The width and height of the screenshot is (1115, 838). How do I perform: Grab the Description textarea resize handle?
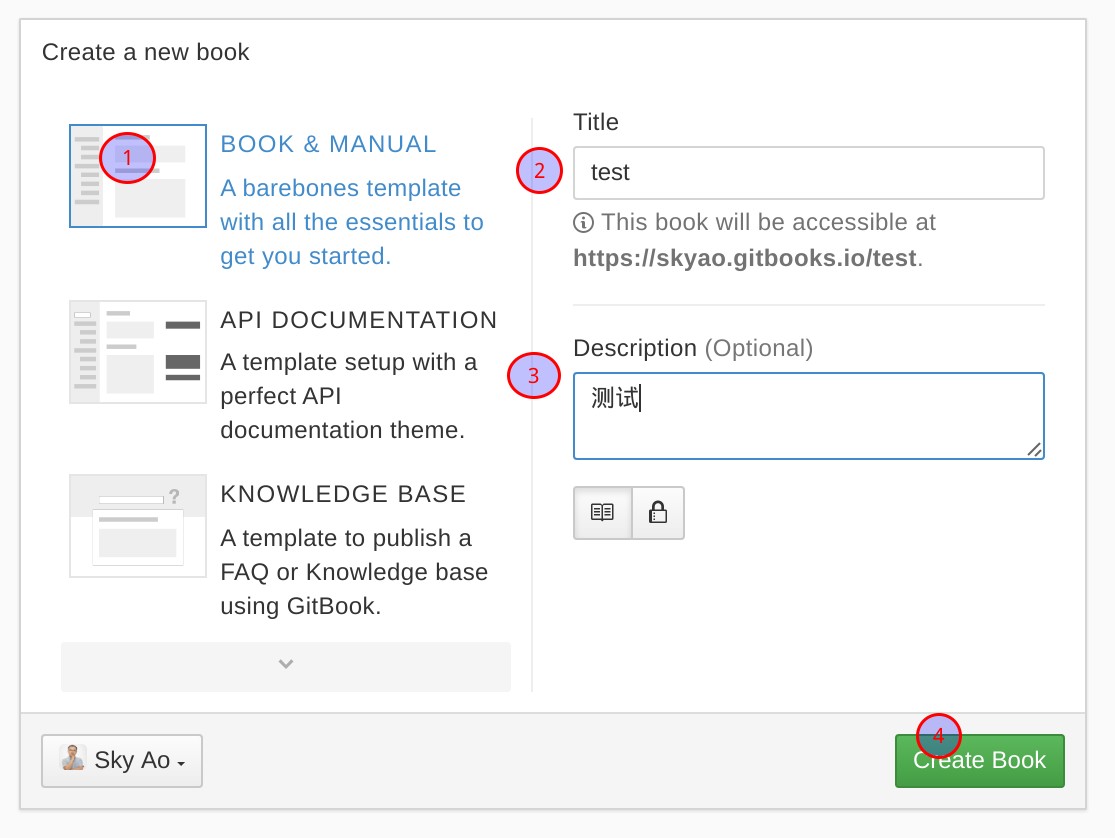point(1035,450)
